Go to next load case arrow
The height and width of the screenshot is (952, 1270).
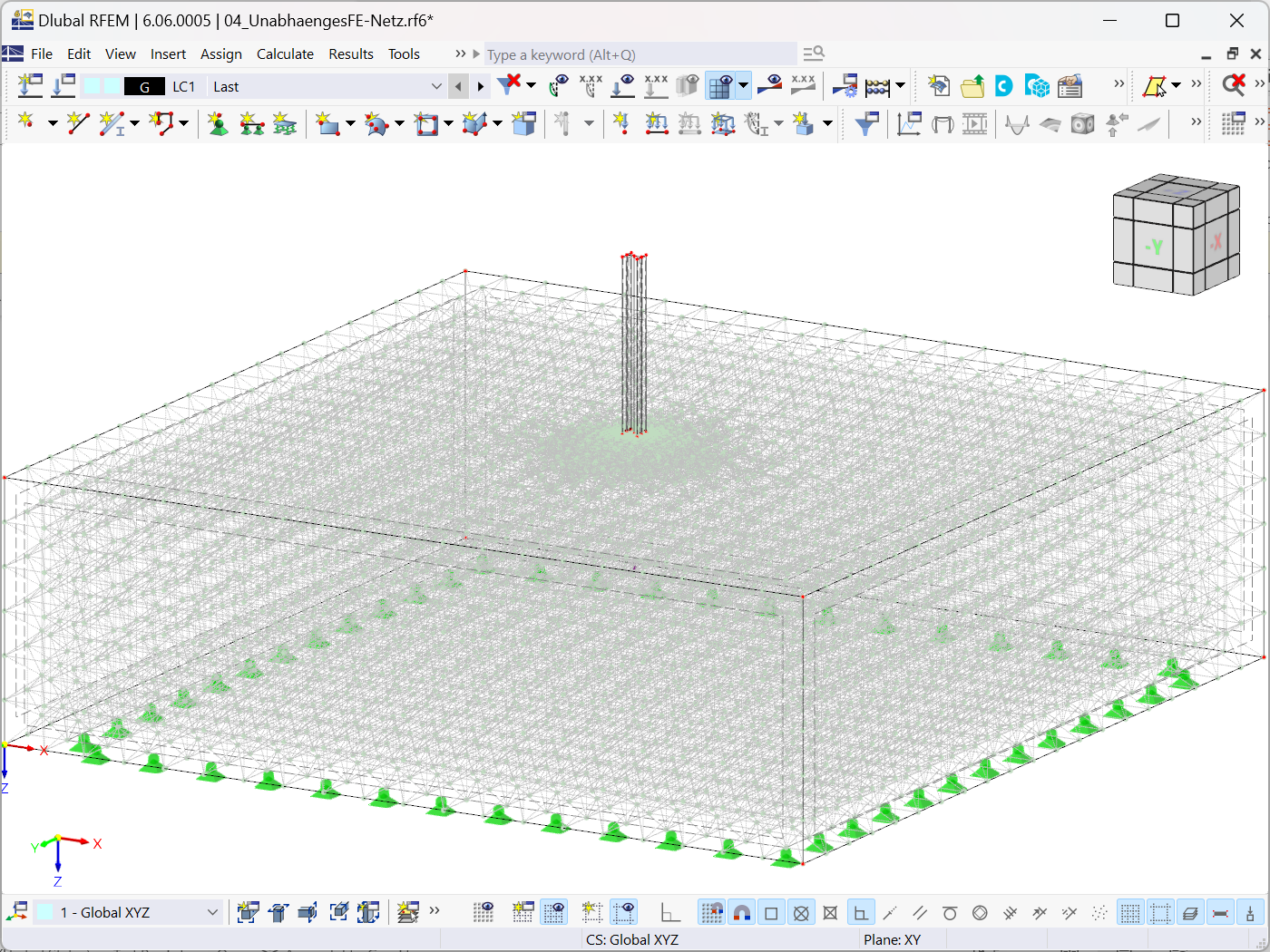481,86
